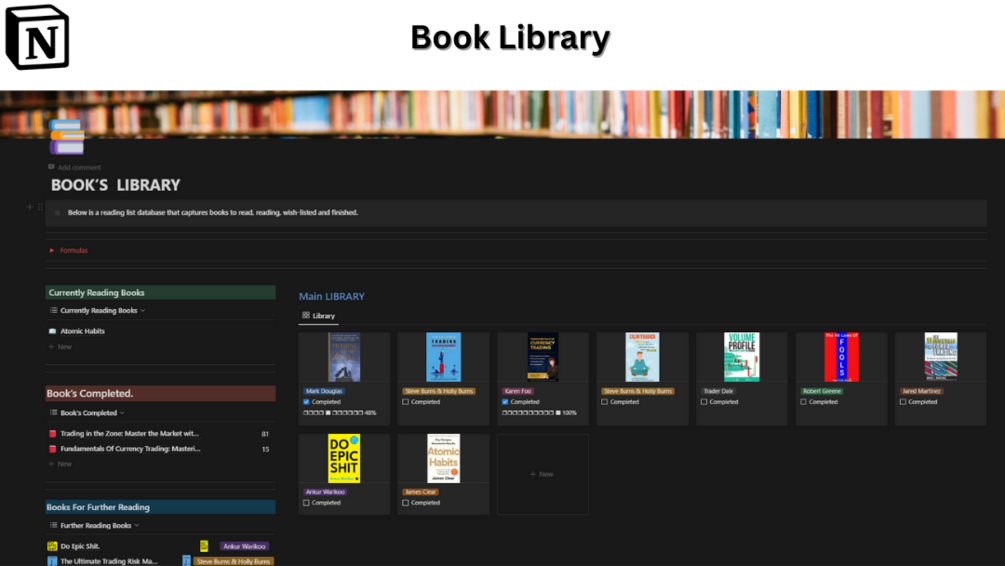Click the list view icon for Book's Completed
Screen dimensions: 1005x566
tap(53, 413)
